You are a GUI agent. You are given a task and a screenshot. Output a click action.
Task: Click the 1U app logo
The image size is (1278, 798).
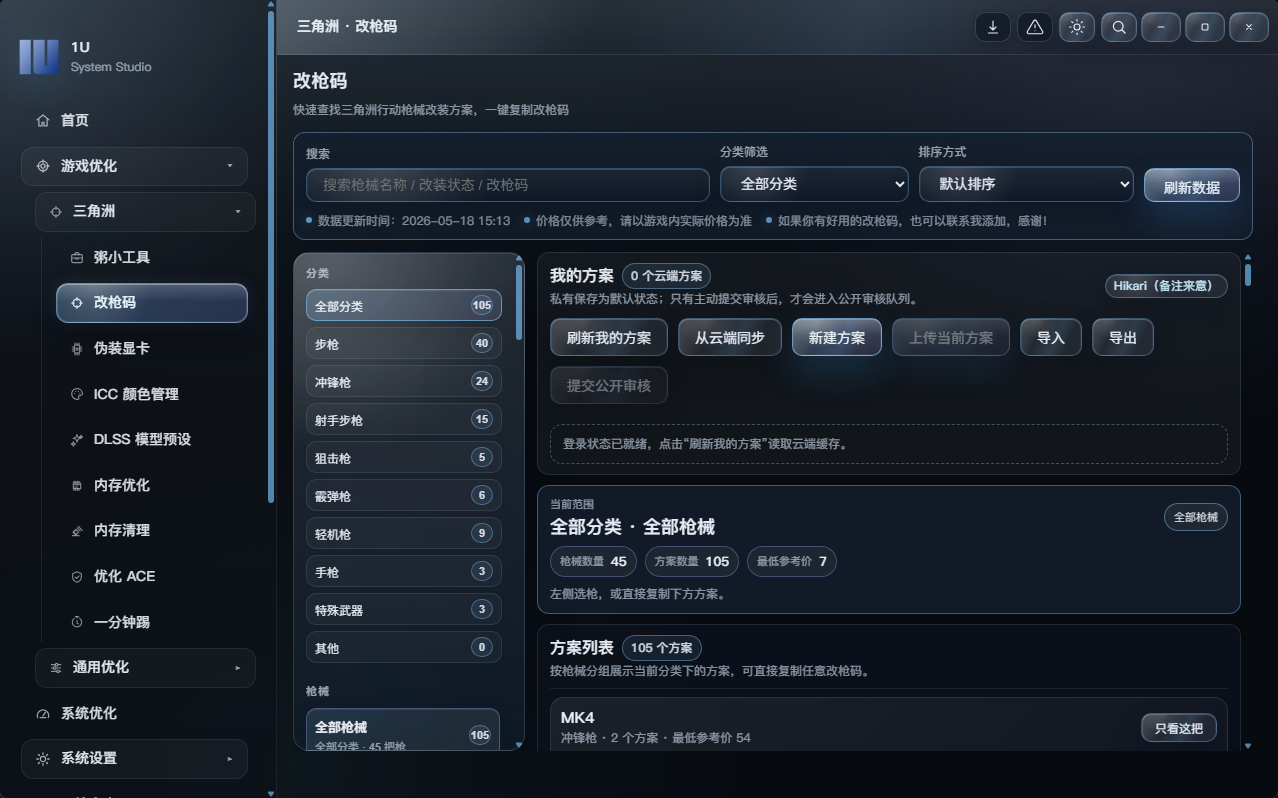pos(39,56)
